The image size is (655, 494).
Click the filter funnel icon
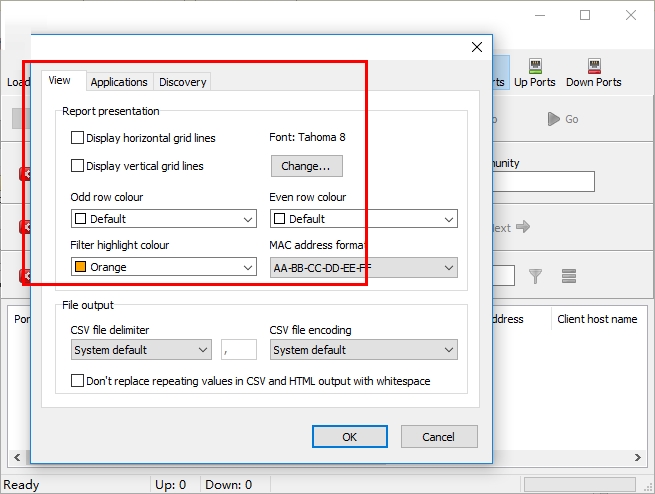click(535, 276)
